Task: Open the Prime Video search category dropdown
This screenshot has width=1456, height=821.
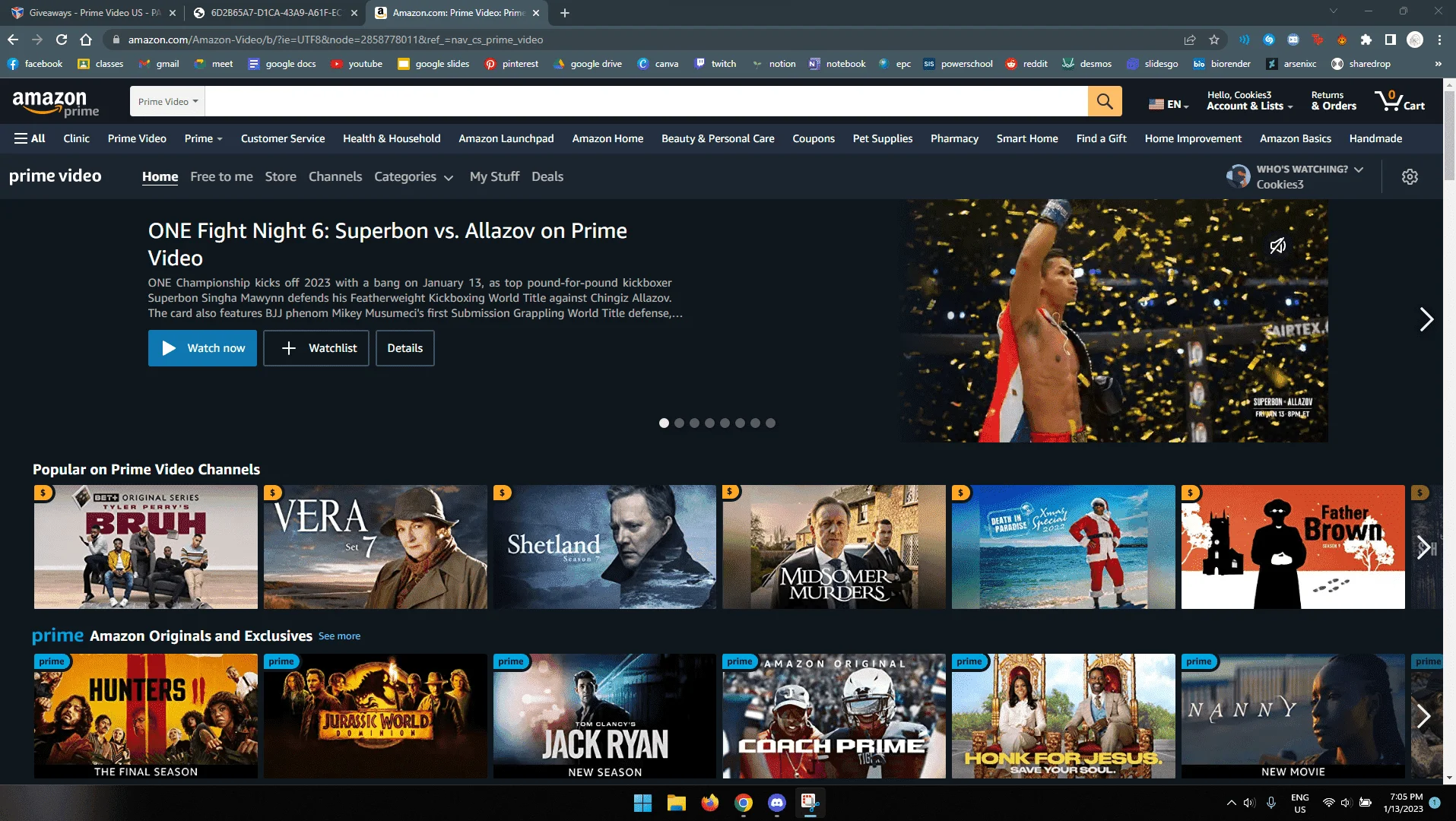Action: tap(167, 101)
